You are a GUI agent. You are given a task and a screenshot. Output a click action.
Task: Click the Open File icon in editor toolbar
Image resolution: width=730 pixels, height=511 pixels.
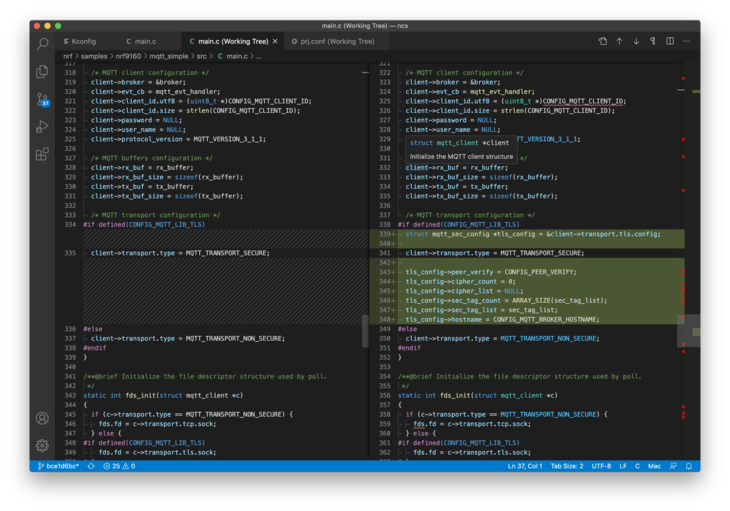pyautogui.click(x=603, y=41)
